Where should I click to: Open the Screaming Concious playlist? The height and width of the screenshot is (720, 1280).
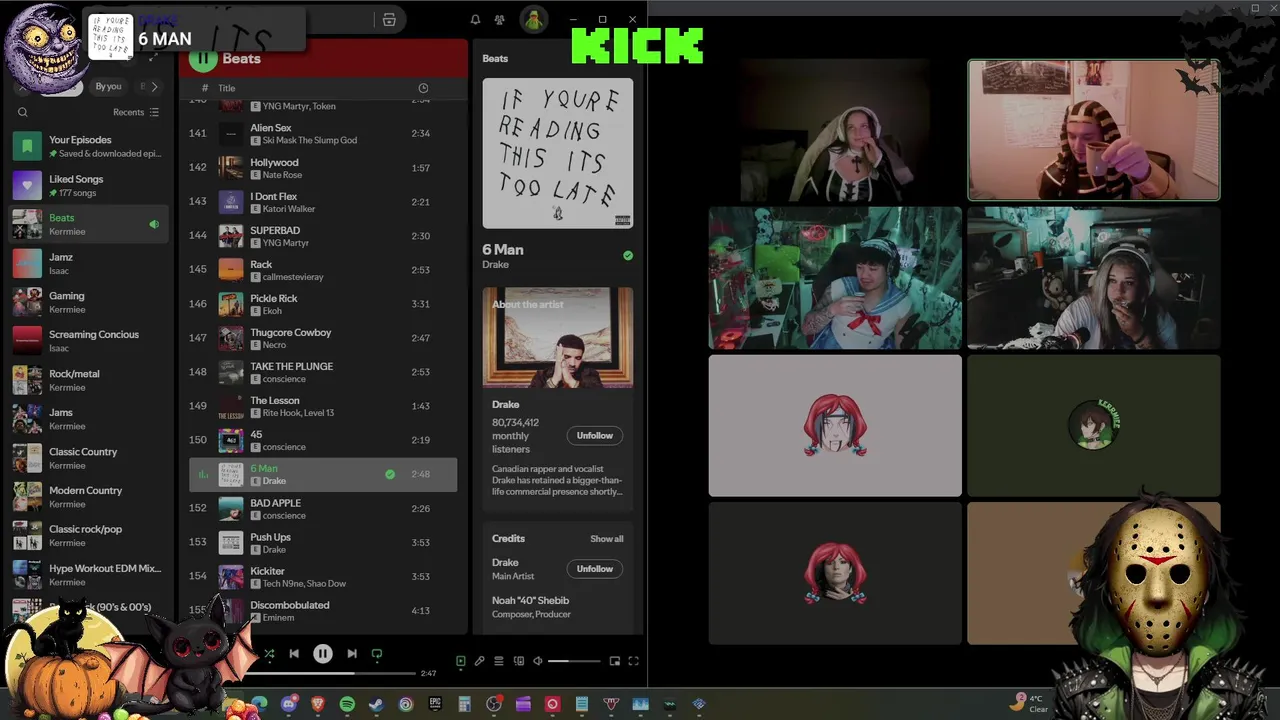[x=89, y=341]
